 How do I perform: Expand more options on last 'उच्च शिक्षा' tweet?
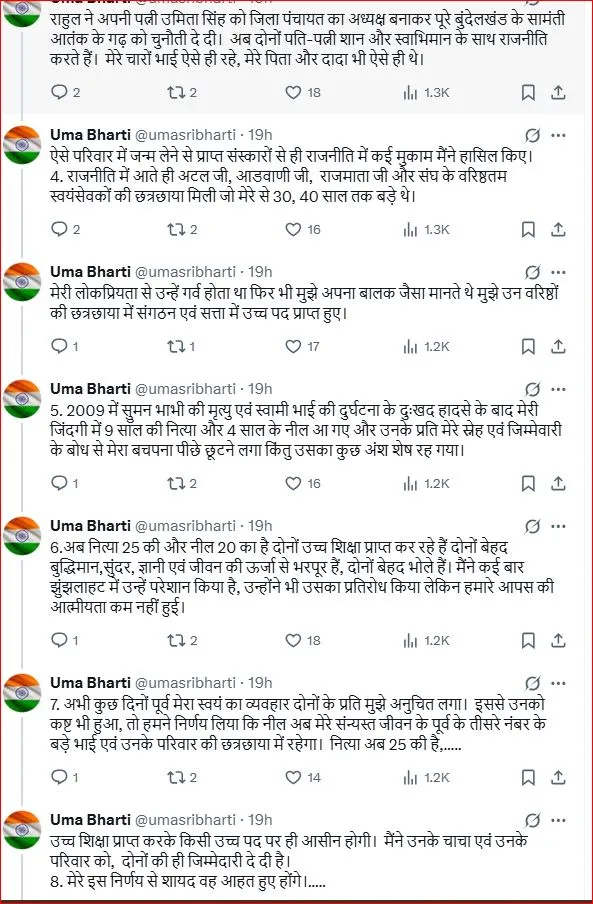click(x=558, y=820)
